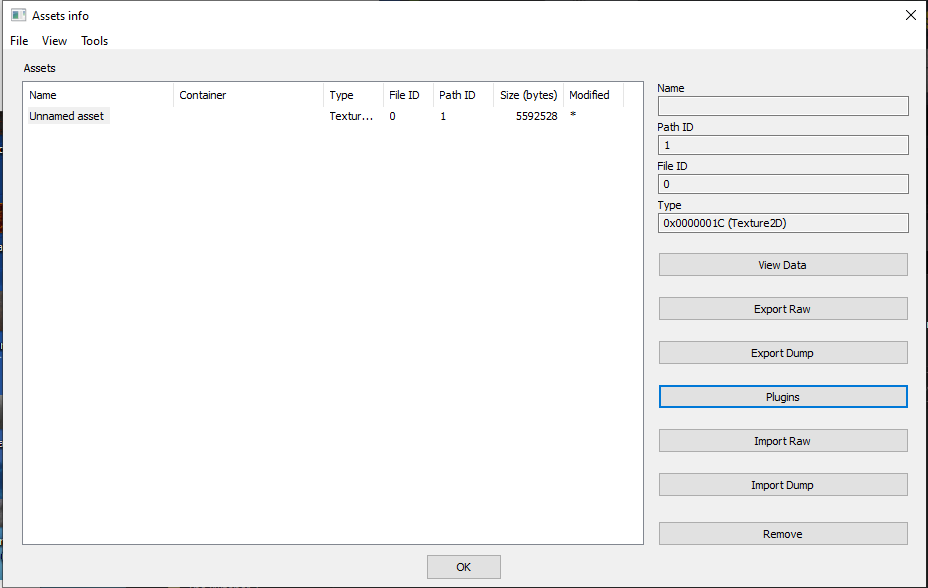Viewport: 928px width, 588px height.
Task: Click the 5592528 size cell
Action: 536,116
